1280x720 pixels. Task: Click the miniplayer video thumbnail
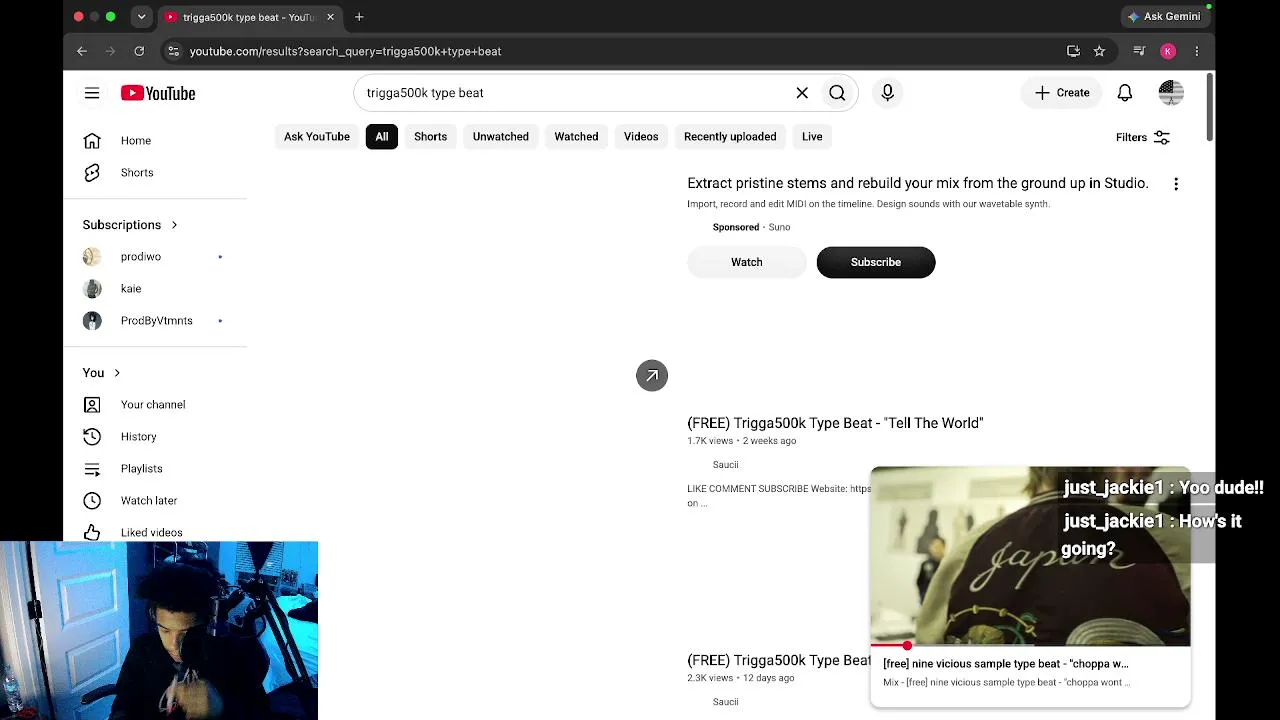(1030, 556)
